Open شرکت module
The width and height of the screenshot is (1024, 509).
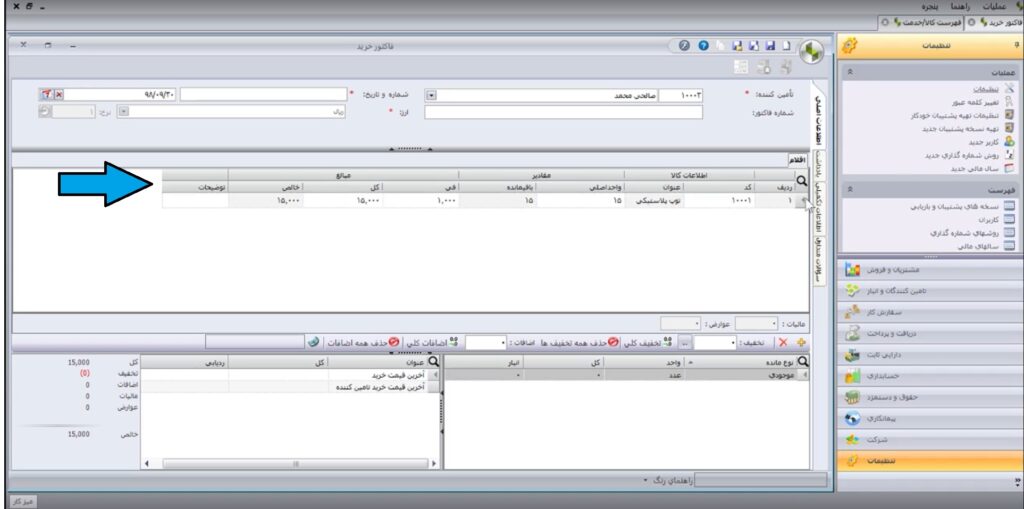[x=930, y=440]
